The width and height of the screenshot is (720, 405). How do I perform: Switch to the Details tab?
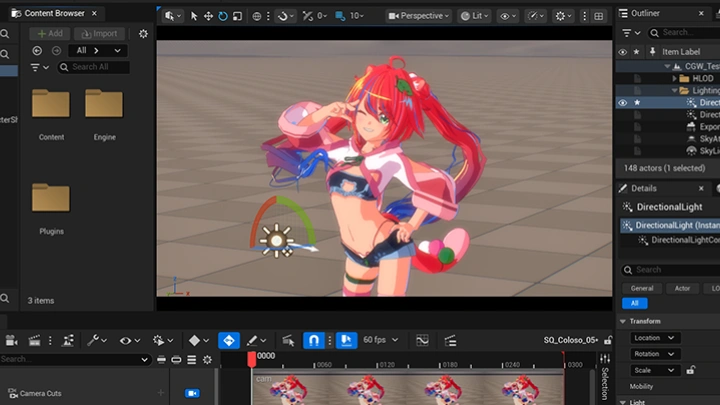coord(644,188)
